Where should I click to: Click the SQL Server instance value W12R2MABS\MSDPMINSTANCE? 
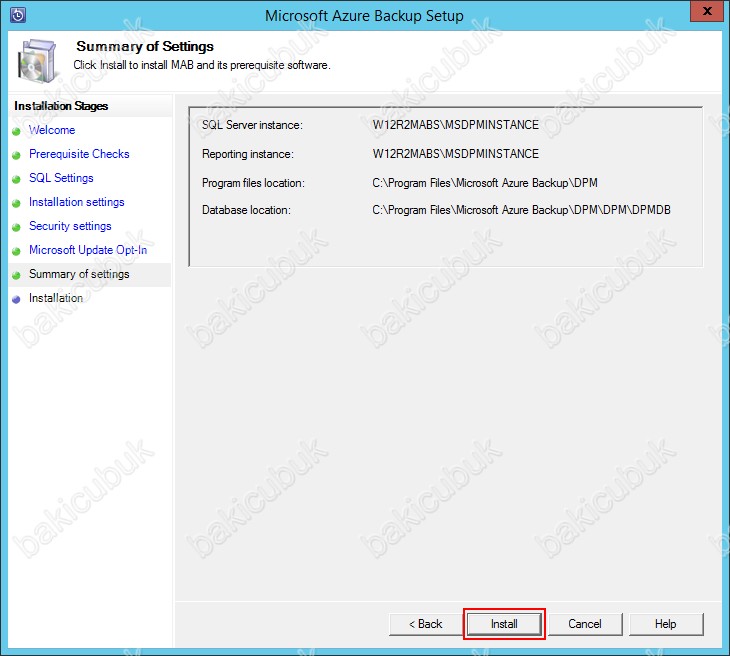pos(456,125)
